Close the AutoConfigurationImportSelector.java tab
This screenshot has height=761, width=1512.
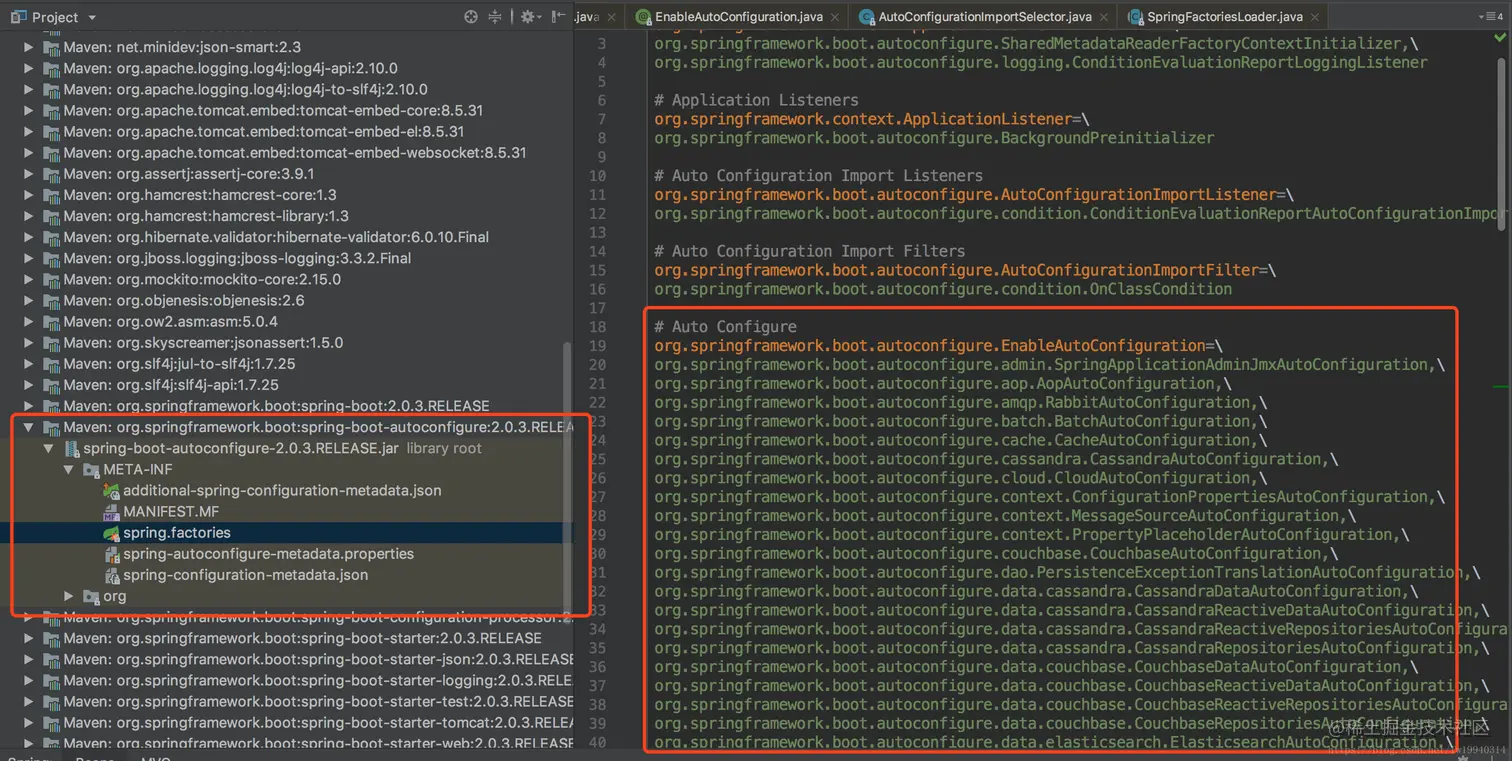pyautogui.click(x=1104, y=17)
